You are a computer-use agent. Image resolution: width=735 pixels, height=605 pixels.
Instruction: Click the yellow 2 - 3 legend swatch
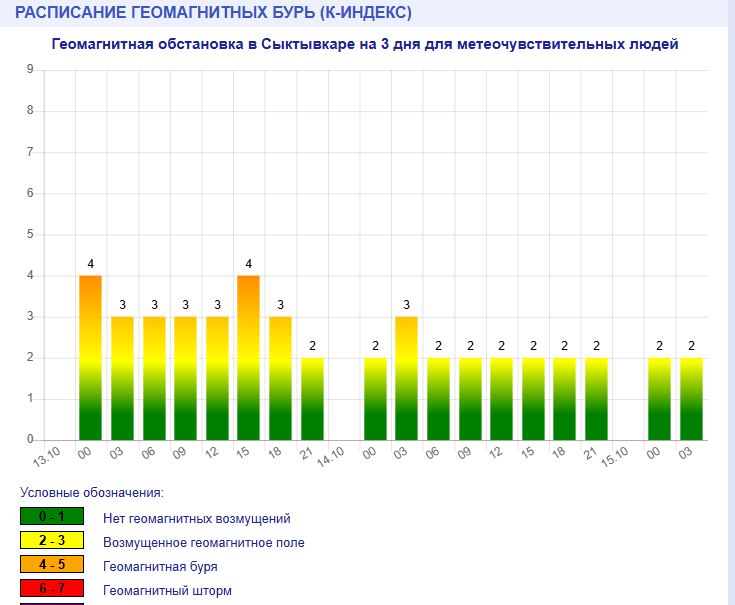[49, 542]
